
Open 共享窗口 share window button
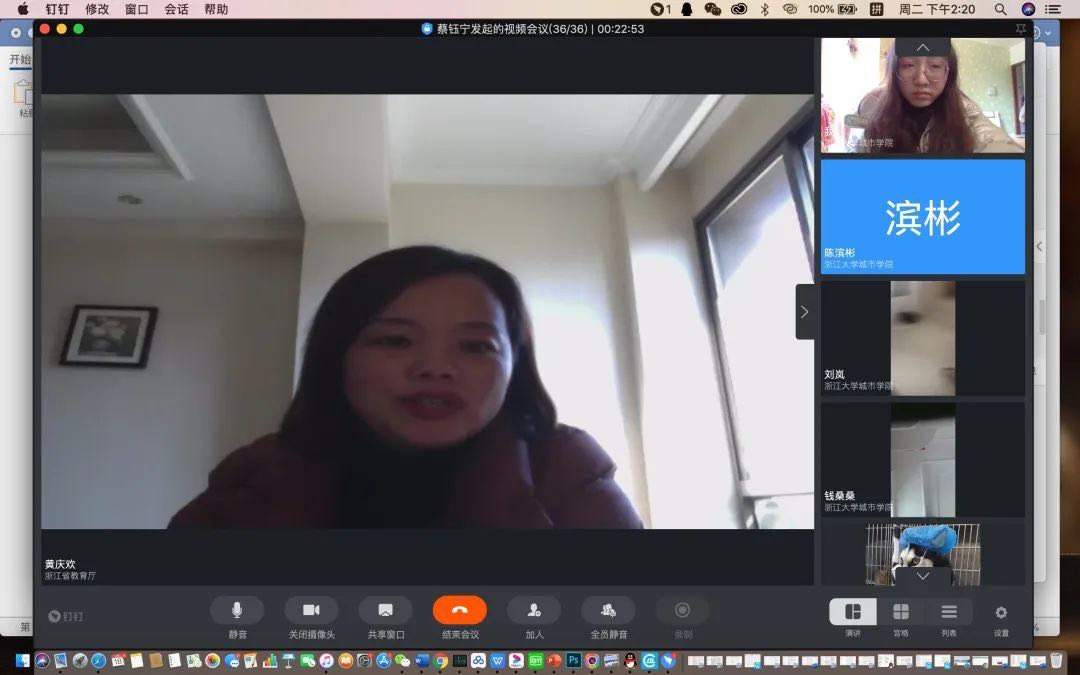point(386,610)
